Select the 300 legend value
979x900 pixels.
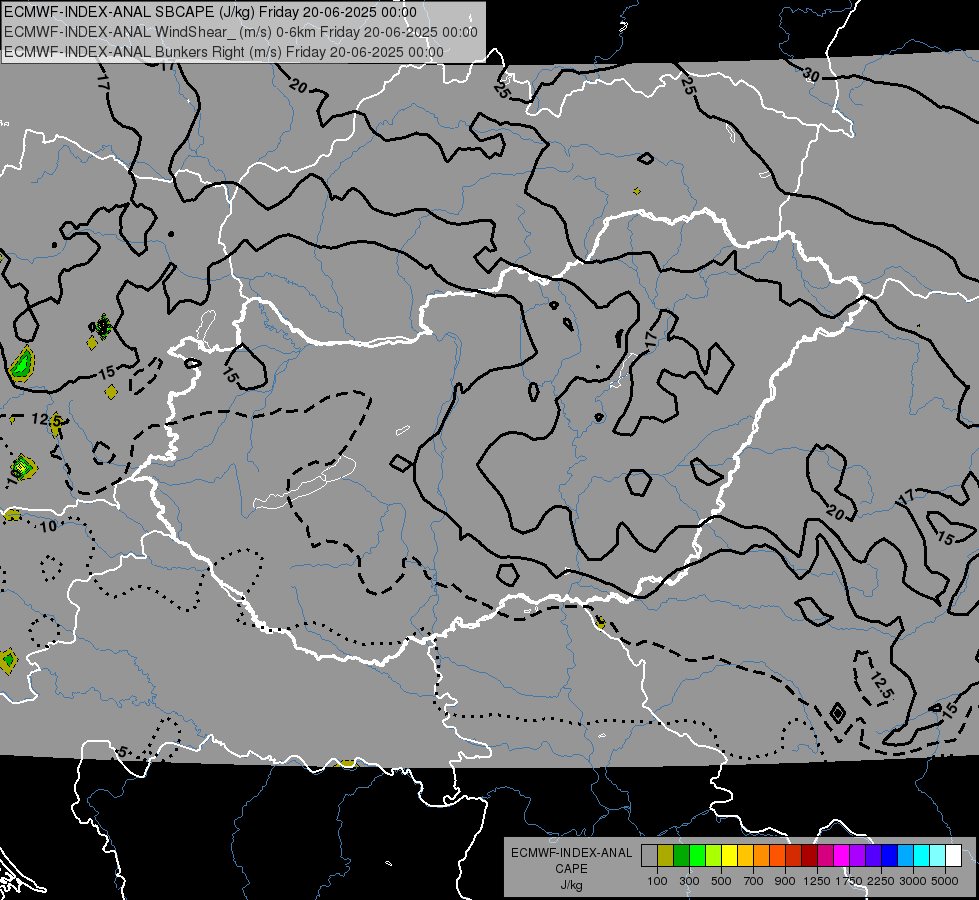pyautogui.click(x=689, y=881)
